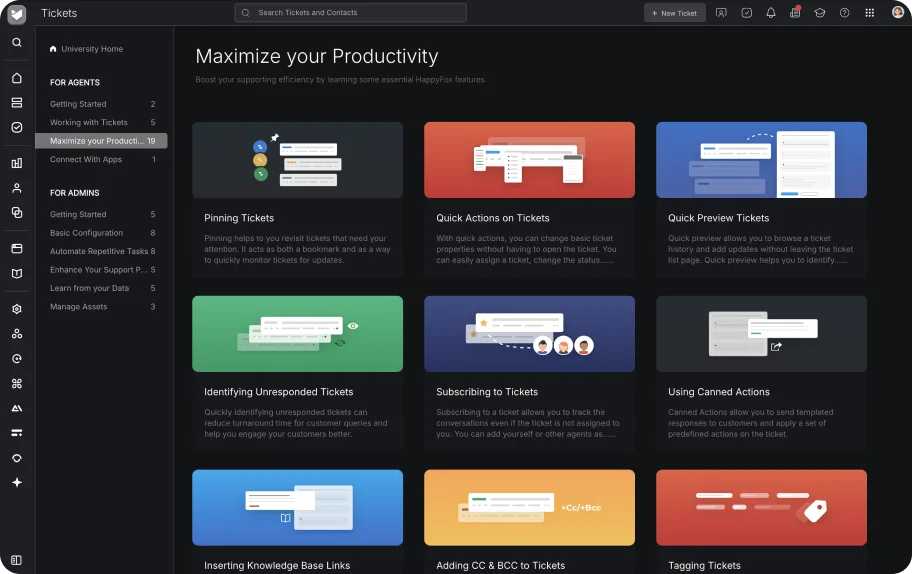Screen dimensions: 912x574
Task: Click the Tagging Tickets title
Action: click(704, 565)
